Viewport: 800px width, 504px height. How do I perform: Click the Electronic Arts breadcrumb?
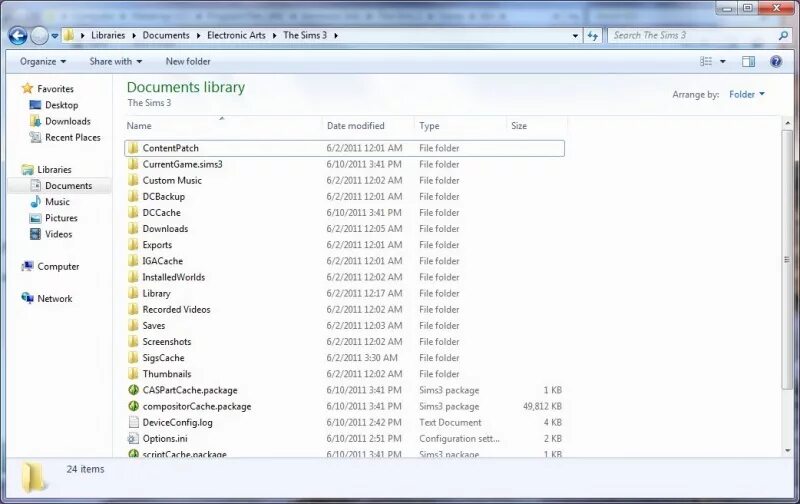click(x=236, y=35)
